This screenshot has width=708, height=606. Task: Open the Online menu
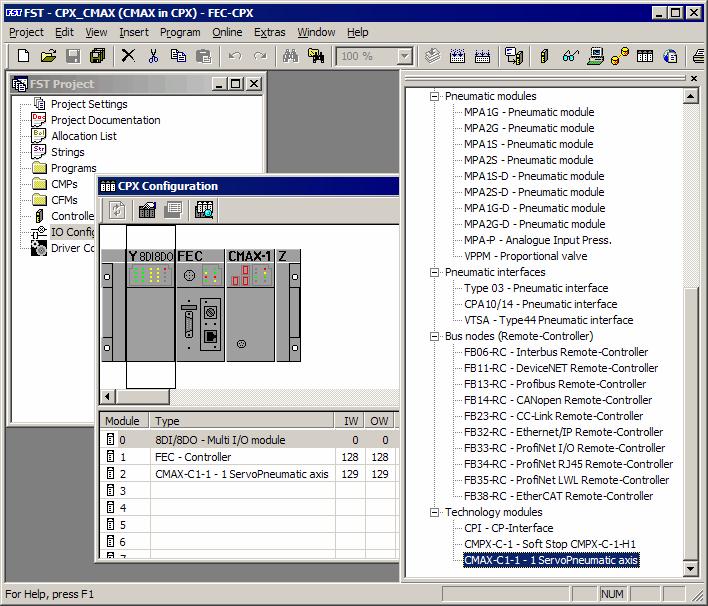tap(227, 33)
